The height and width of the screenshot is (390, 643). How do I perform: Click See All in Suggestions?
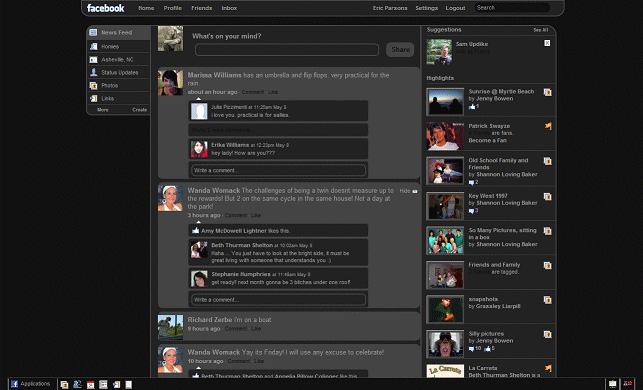coord(540,30)
